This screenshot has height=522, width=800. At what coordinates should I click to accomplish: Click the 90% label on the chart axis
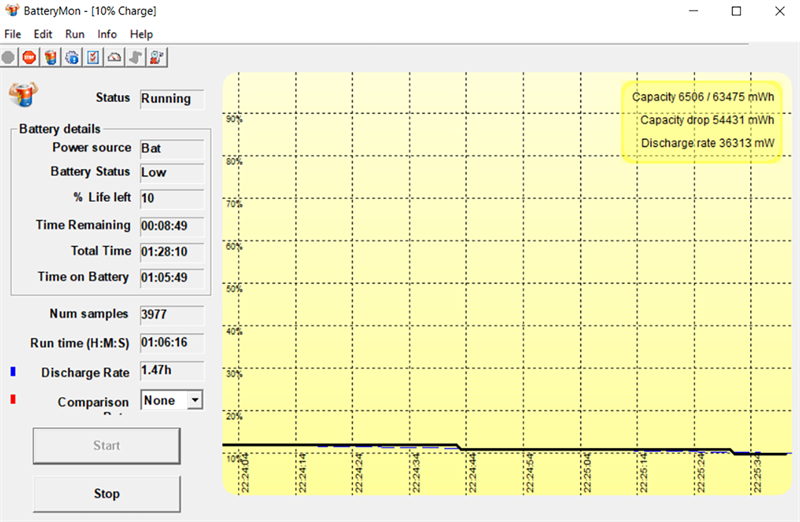click(x=234, y=119)
